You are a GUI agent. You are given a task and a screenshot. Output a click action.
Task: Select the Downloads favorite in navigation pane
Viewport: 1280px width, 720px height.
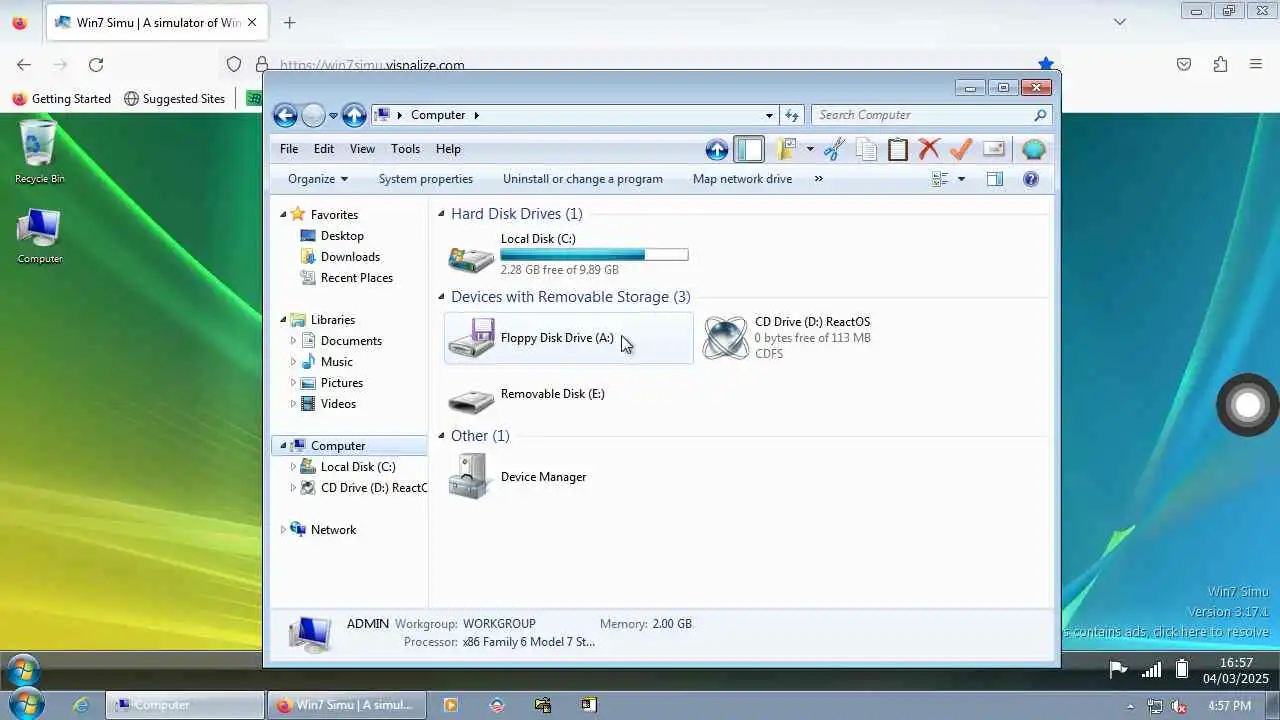339,257
